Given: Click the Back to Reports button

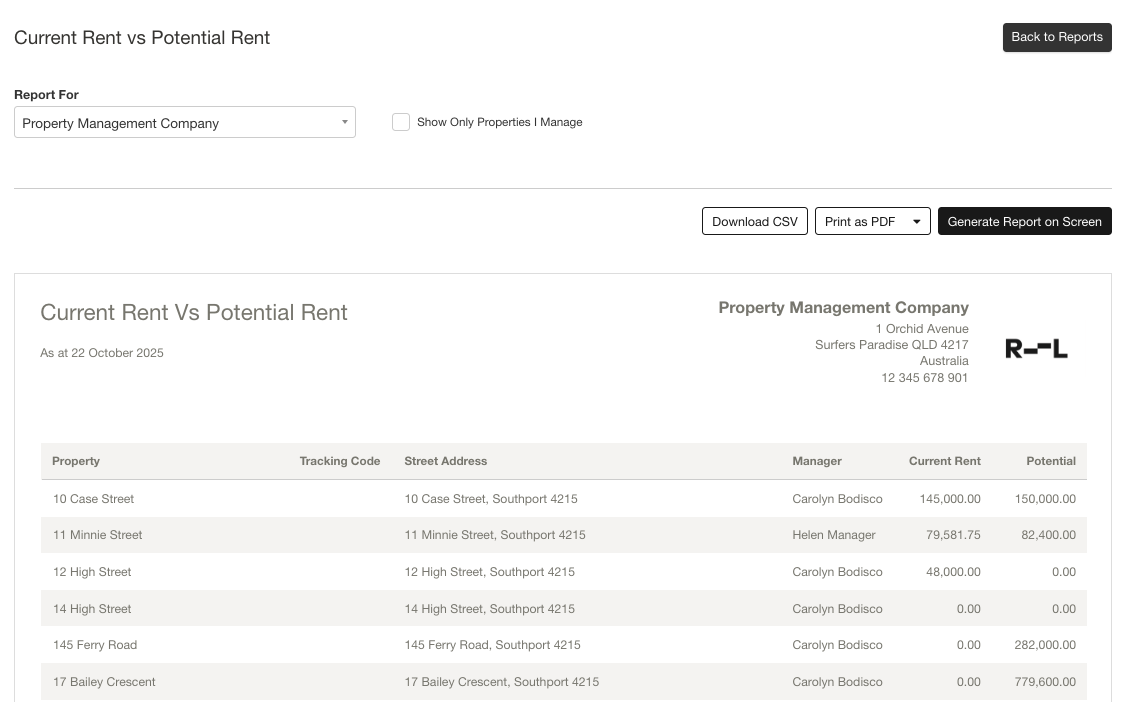Looking at the screenshot, I should (1057, 37).
